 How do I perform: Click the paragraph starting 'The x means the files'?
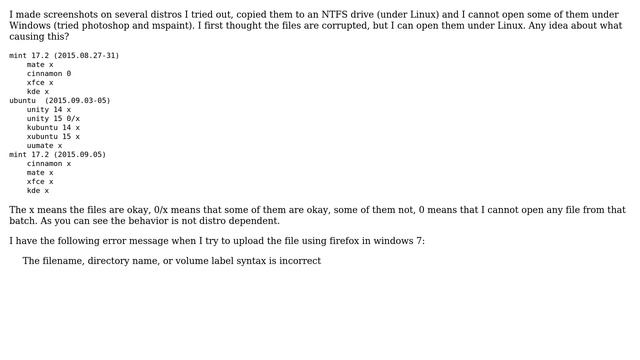click(317, 215)
